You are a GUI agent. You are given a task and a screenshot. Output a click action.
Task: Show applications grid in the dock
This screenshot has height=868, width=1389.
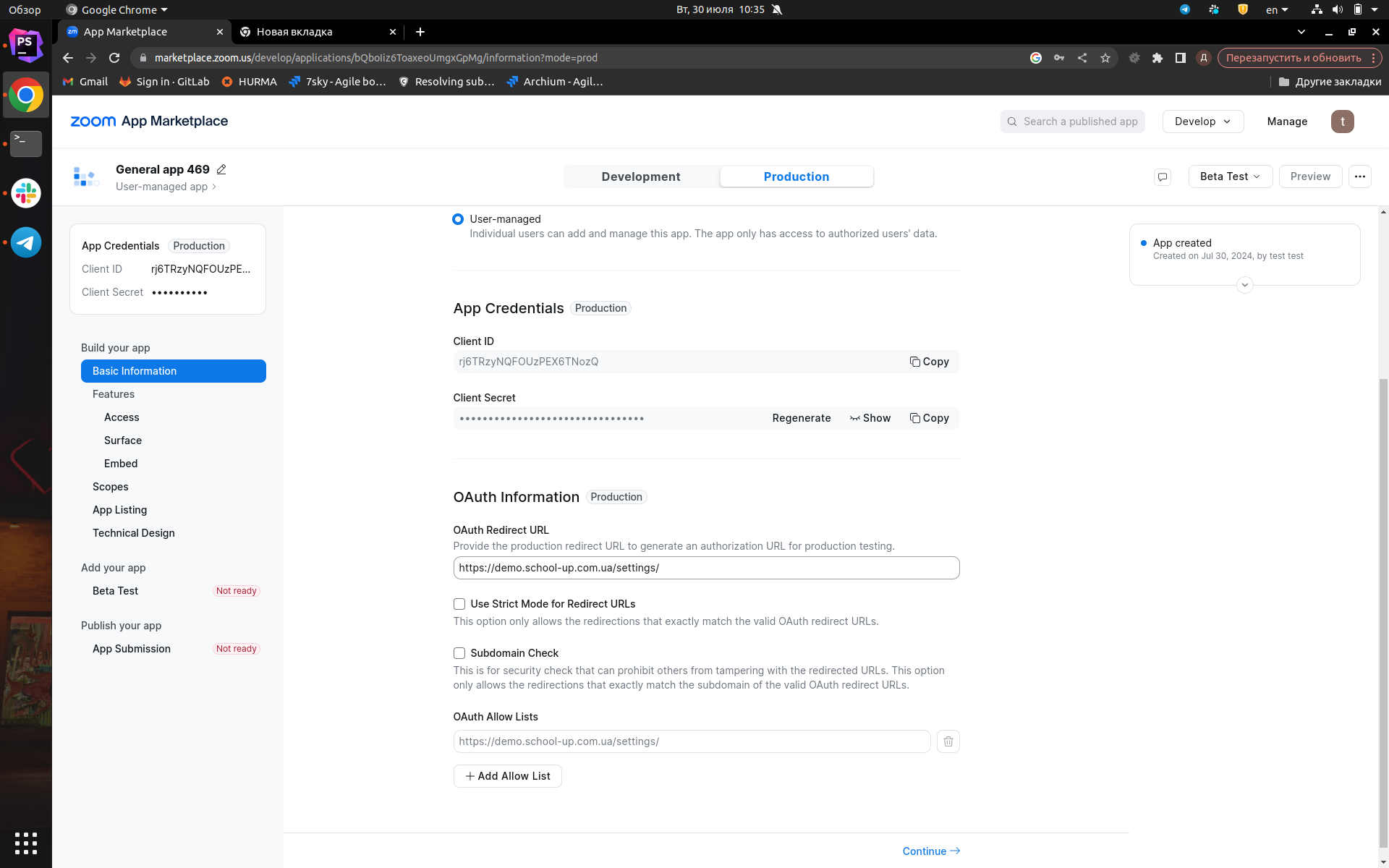pyautogui.click(x=26, y=843)
